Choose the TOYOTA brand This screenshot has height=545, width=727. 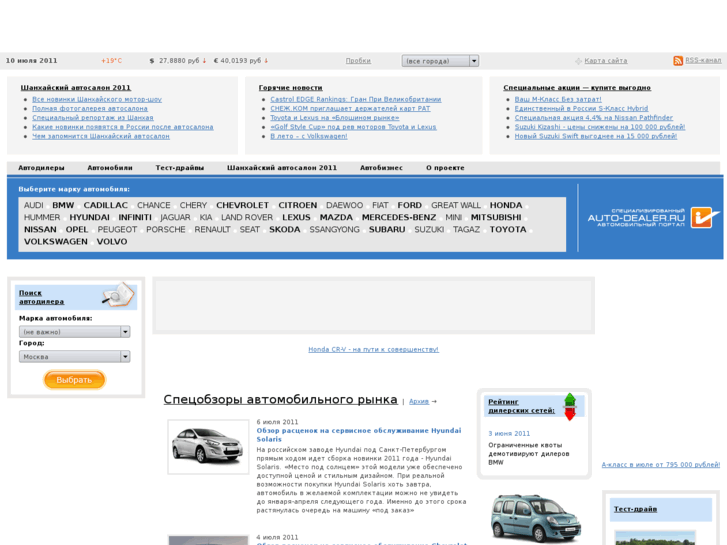(508, 229)
